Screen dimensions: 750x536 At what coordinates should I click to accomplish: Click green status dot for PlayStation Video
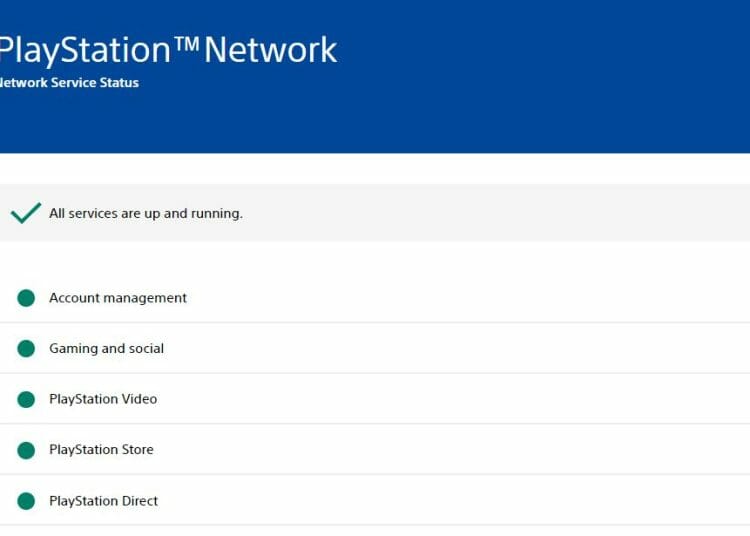26,399
